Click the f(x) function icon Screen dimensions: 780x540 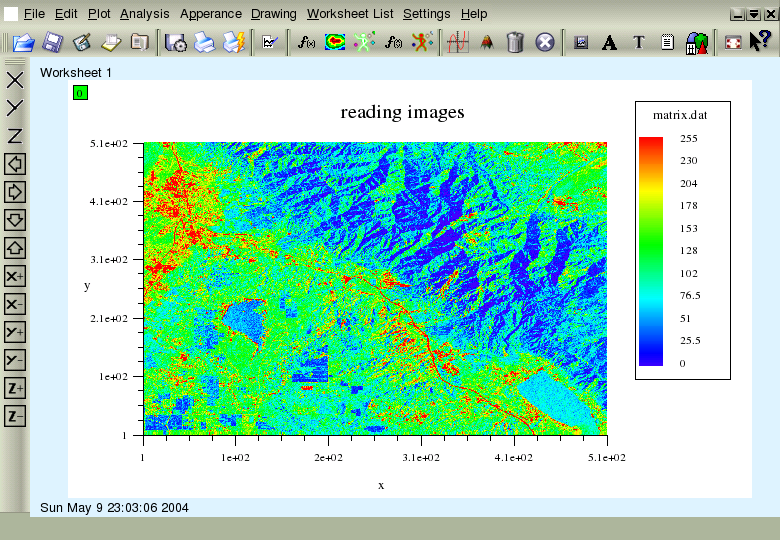coord(307,43)
